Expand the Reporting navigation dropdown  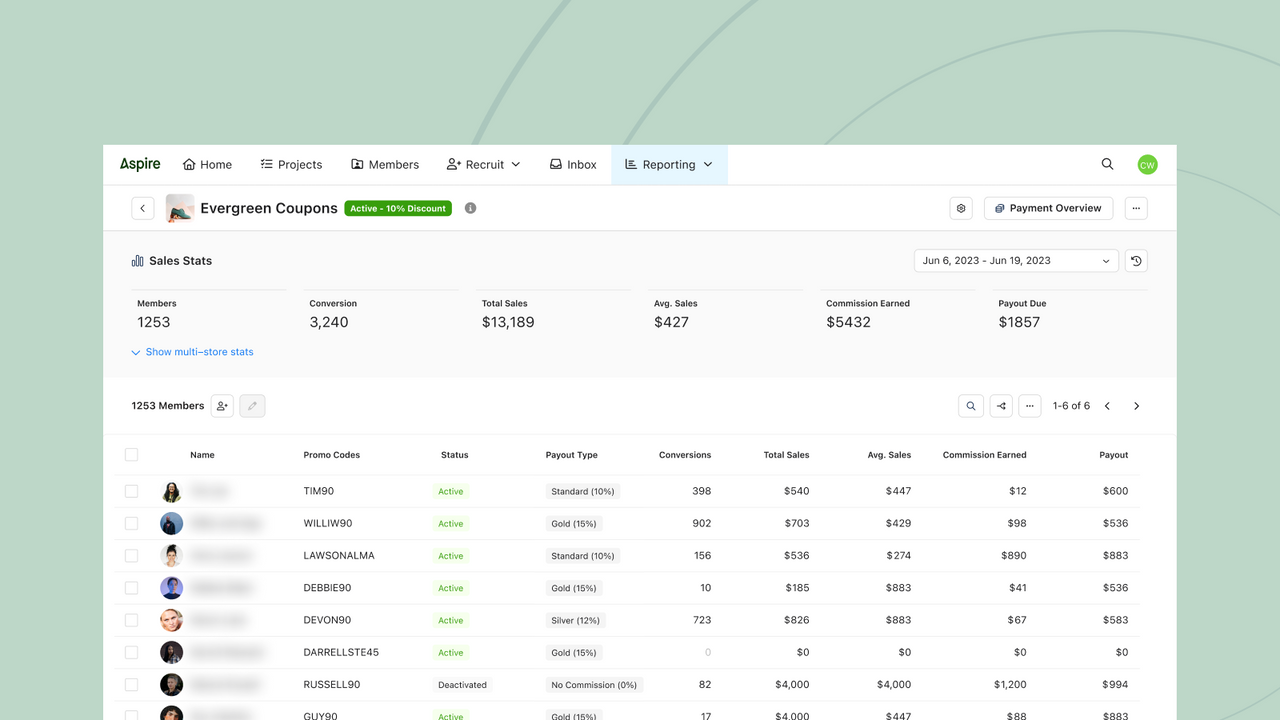(x=669, y=164)
